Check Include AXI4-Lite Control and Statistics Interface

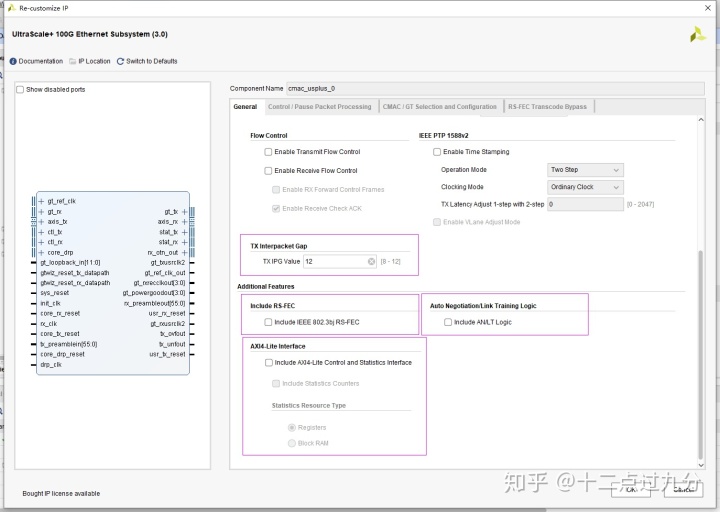click(269, 363)
